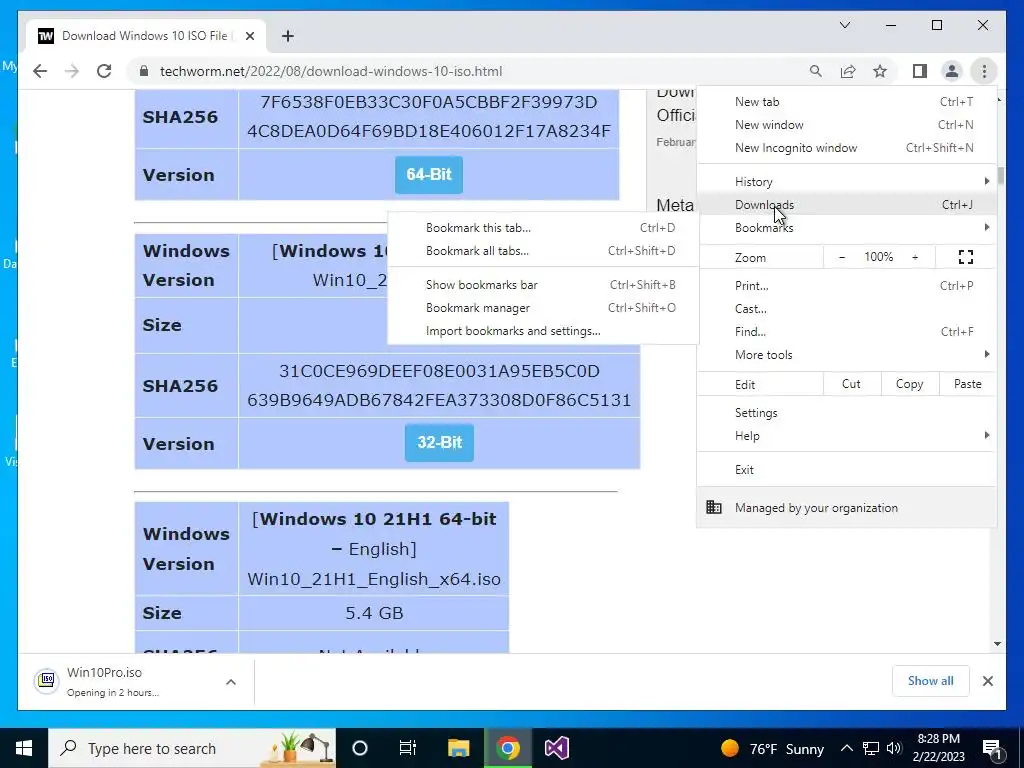Viewport: 1024px width, 768px height.
Task: Click the browser back arrow
Action: (x=40, y=71)
